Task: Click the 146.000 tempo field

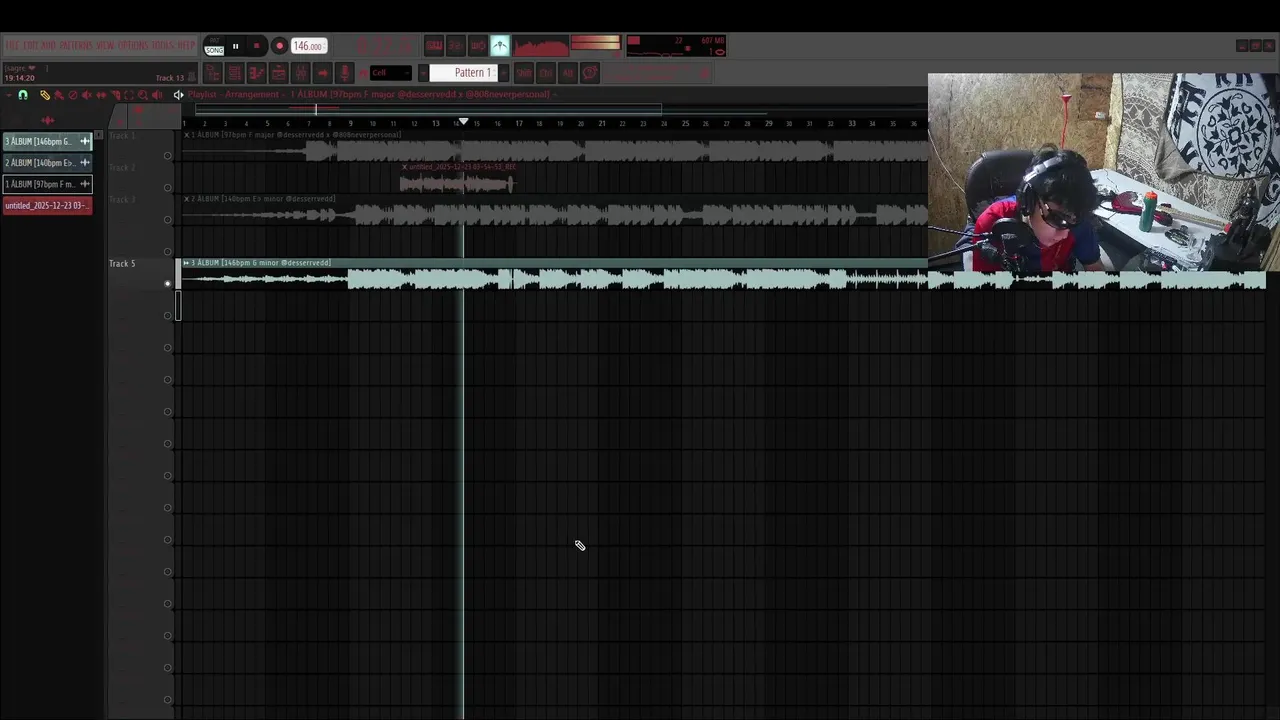Action: coord(309,46)
